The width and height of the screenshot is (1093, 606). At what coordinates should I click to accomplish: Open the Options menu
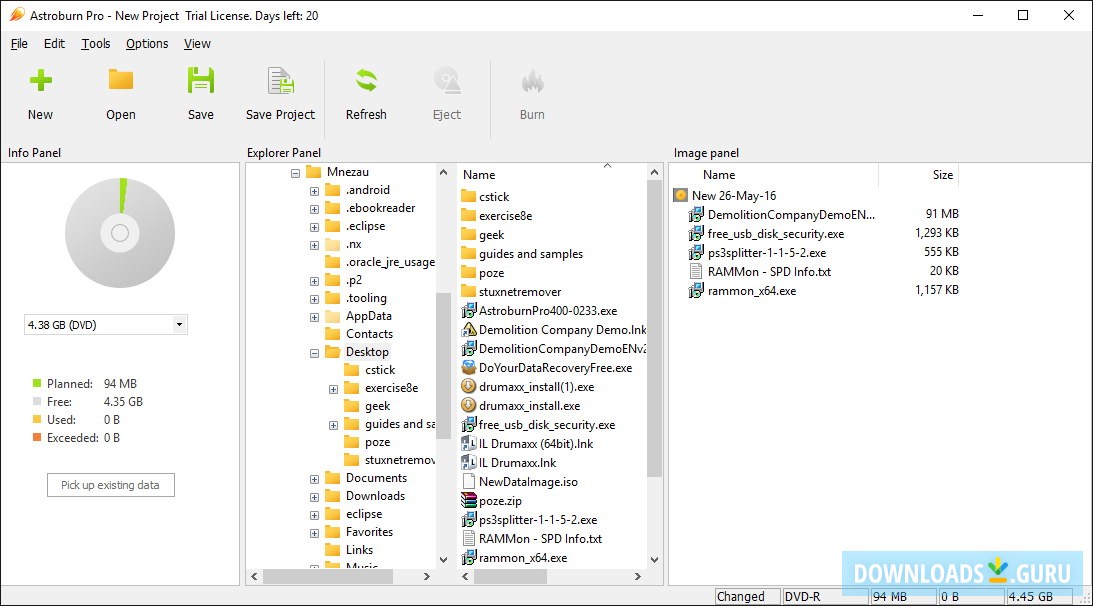click(146, 44)
